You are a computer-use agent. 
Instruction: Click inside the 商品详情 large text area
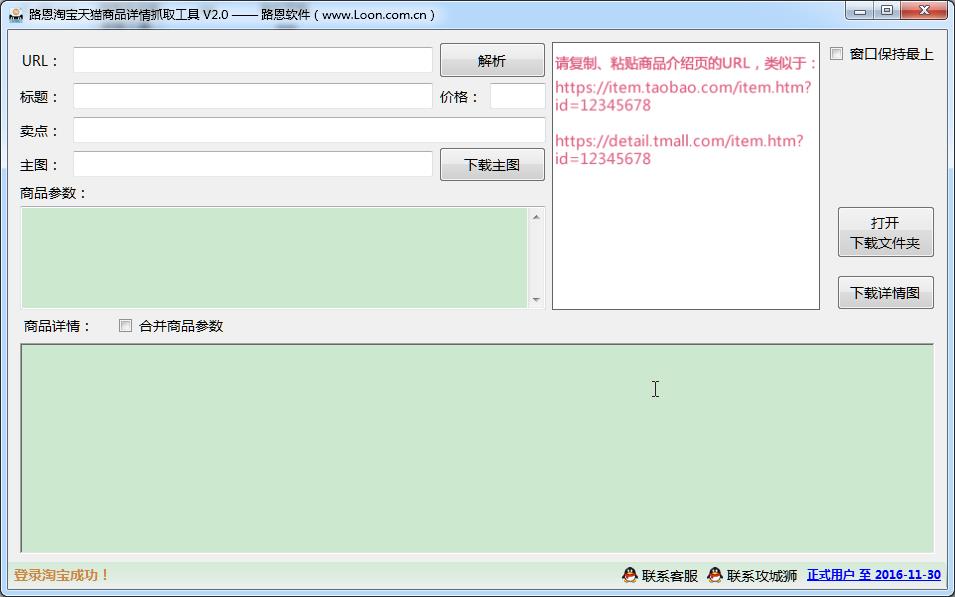476,447
